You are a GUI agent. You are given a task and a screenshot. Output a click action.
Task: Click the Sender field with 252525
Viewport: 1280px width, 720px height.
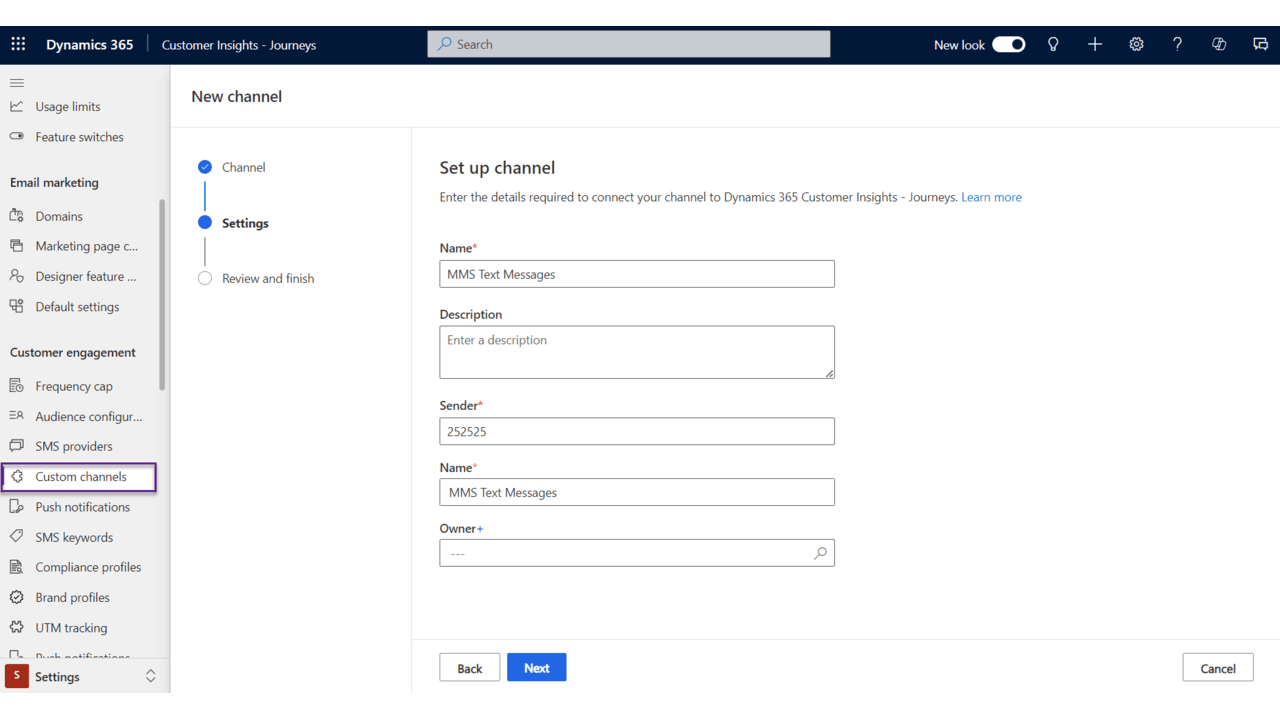click(x=637, y=431)
